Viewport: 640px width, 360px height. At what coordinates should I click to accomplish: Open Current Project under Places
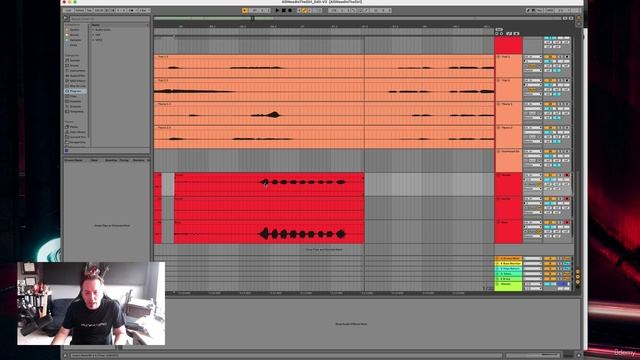pyautogui.click(x=77, y=137)
